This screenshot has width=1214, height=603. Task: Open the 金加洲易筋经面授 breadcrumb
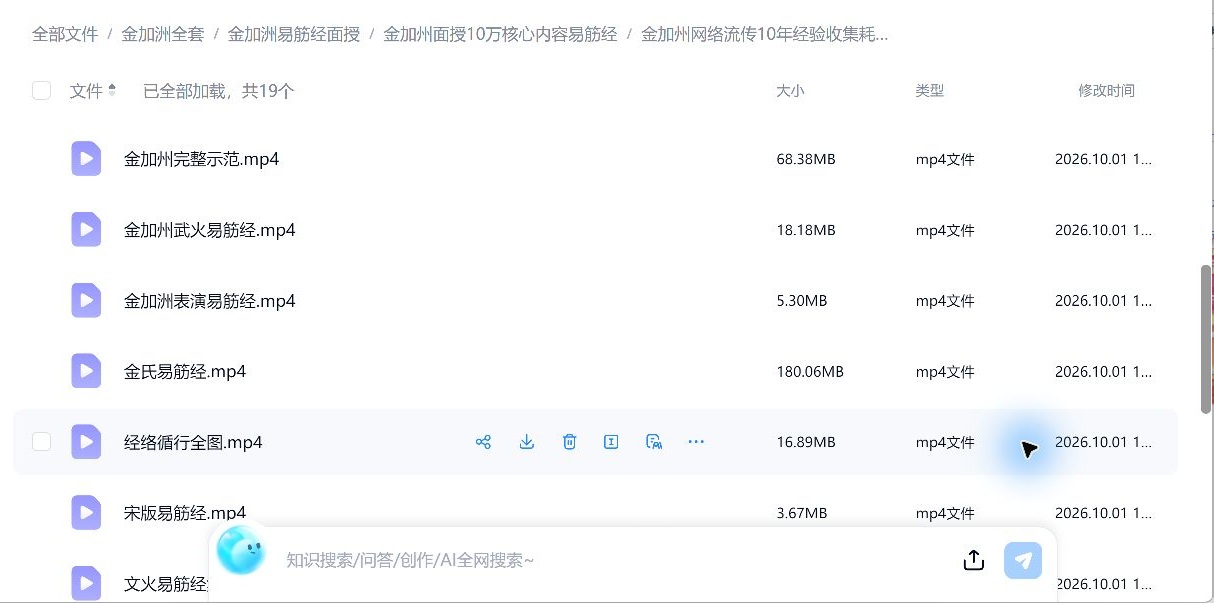294,34
